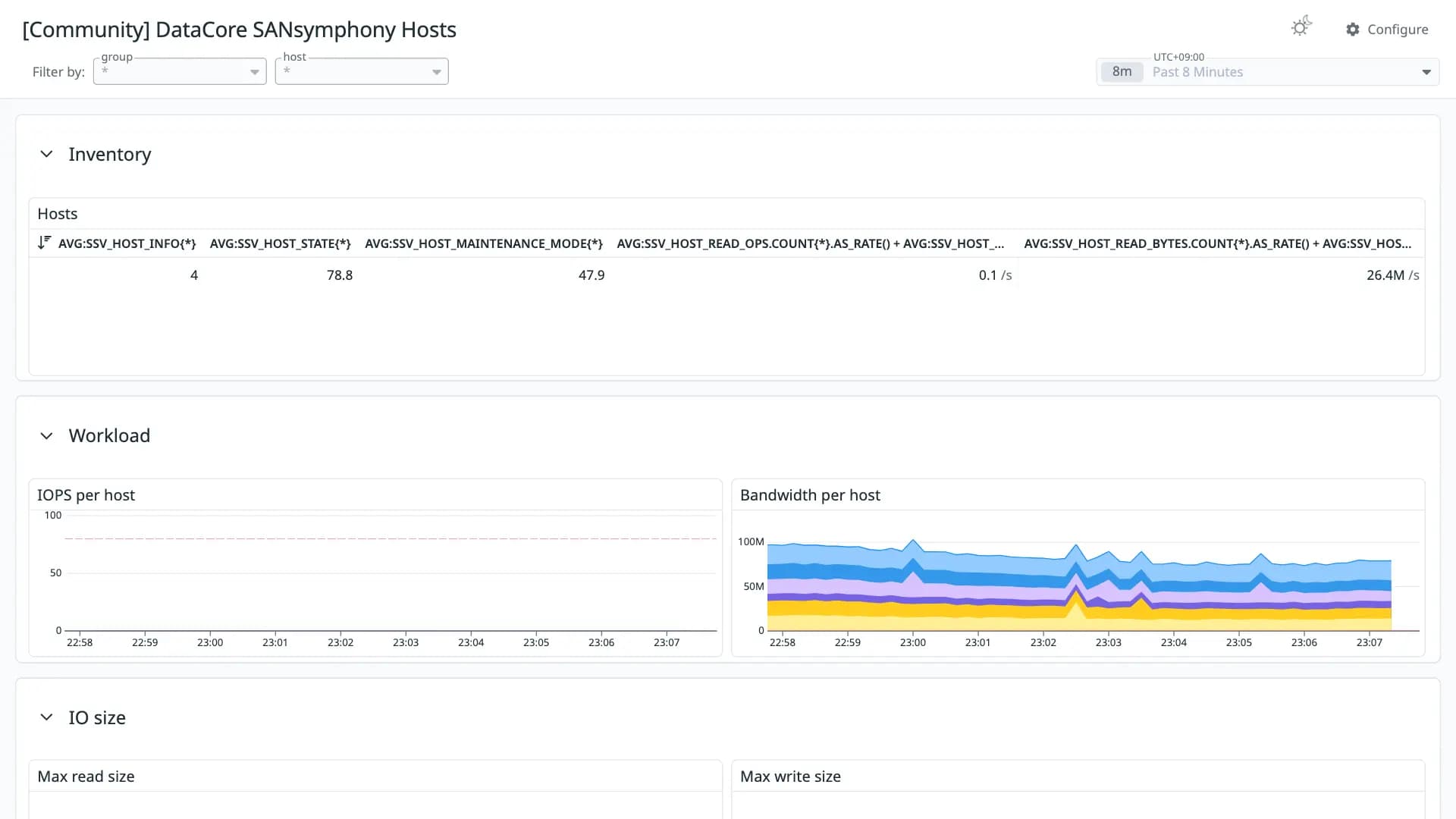Click the Bandwidth per host widget title

[810, 495]
